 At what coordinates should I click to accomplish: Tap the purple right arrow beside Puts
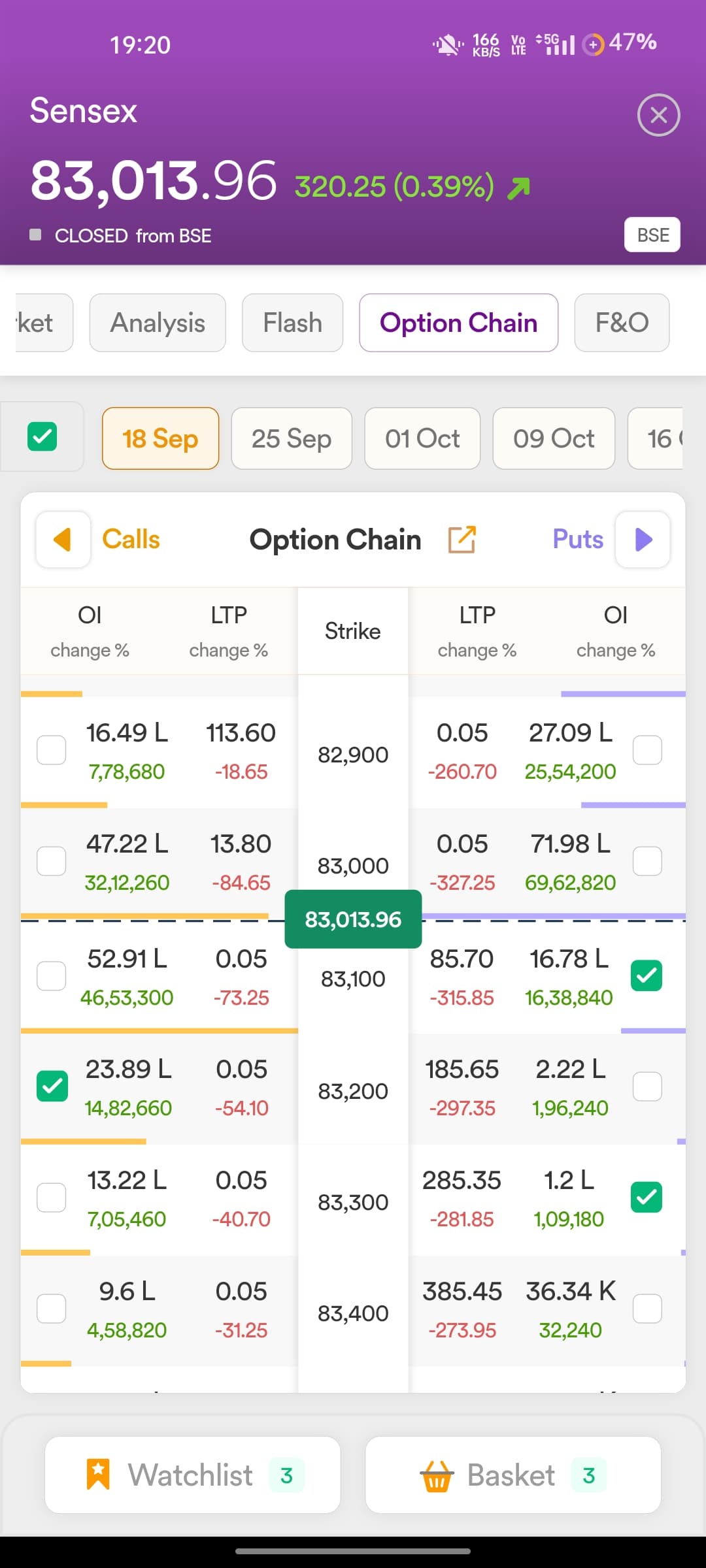(643, 540)
